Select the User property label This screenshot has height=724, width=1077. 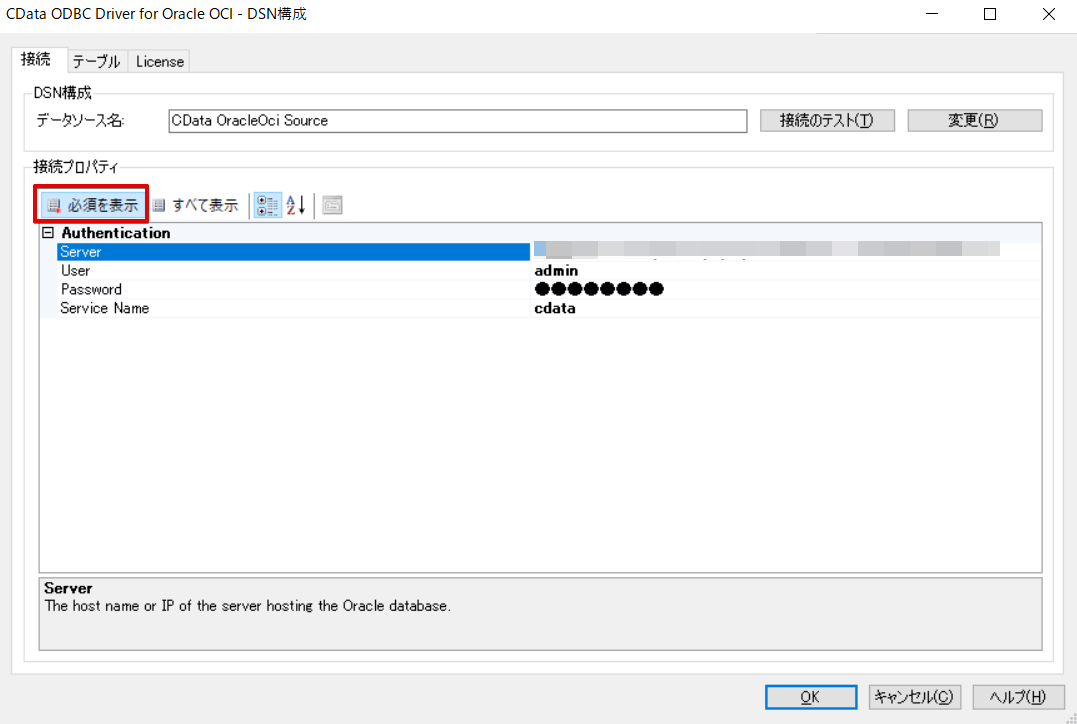click(76, 271)
